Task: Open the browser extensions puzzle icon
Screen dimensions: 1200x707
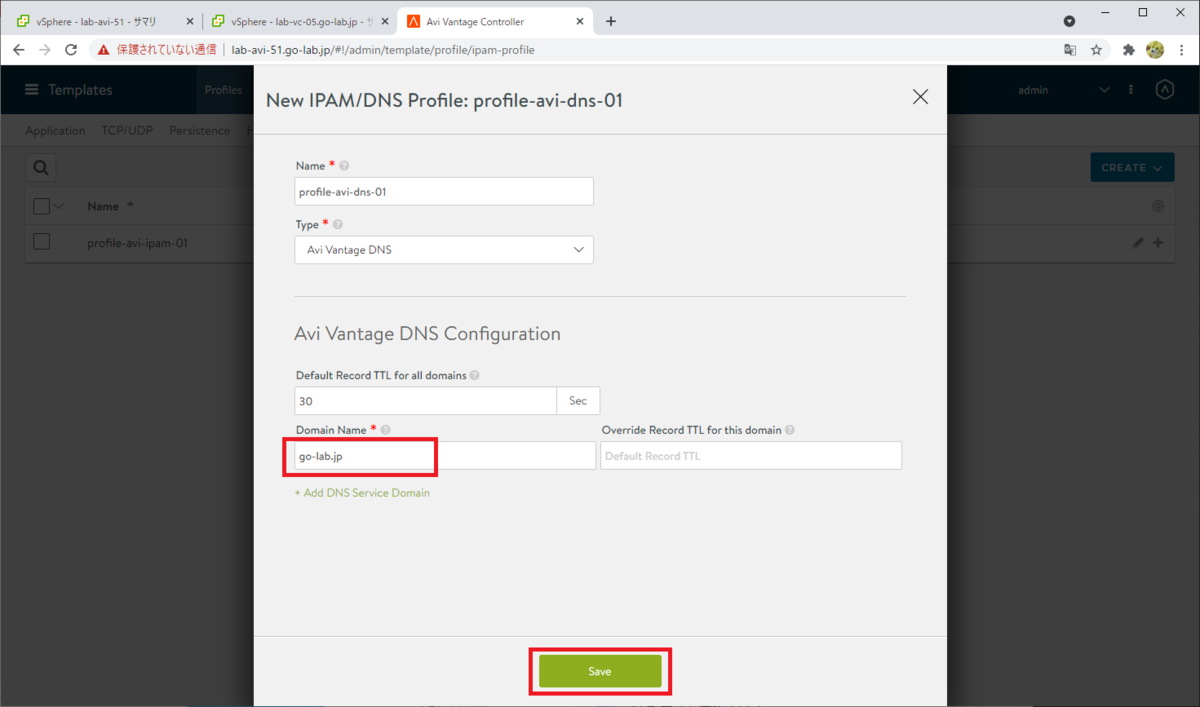Action: [1129, 49]
